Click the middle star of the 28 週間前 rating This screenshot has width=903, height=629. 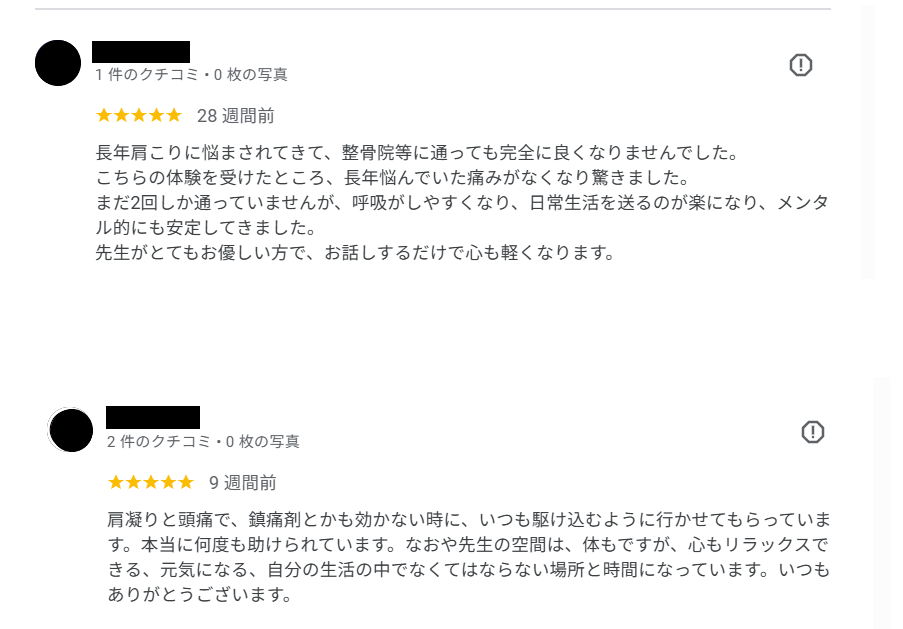pyautogui.click(x=139, y=115)
